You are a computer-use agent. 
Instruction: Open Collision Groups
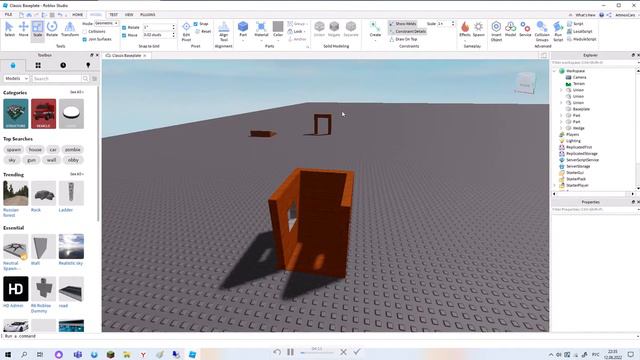(542, 31)
